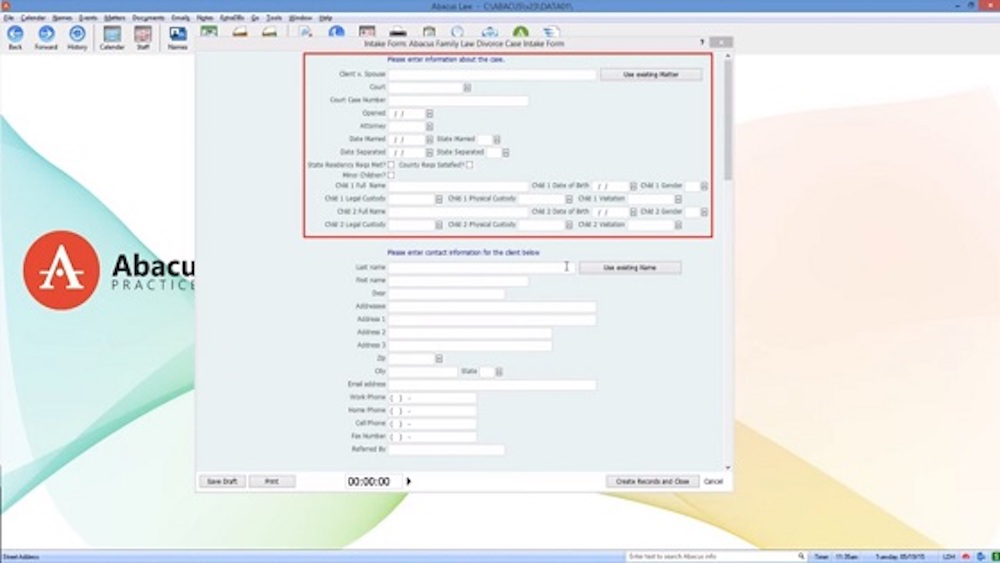Toggle County Reqs Satisfied checkbox
1000x563 pixels.
pos(469,165)
